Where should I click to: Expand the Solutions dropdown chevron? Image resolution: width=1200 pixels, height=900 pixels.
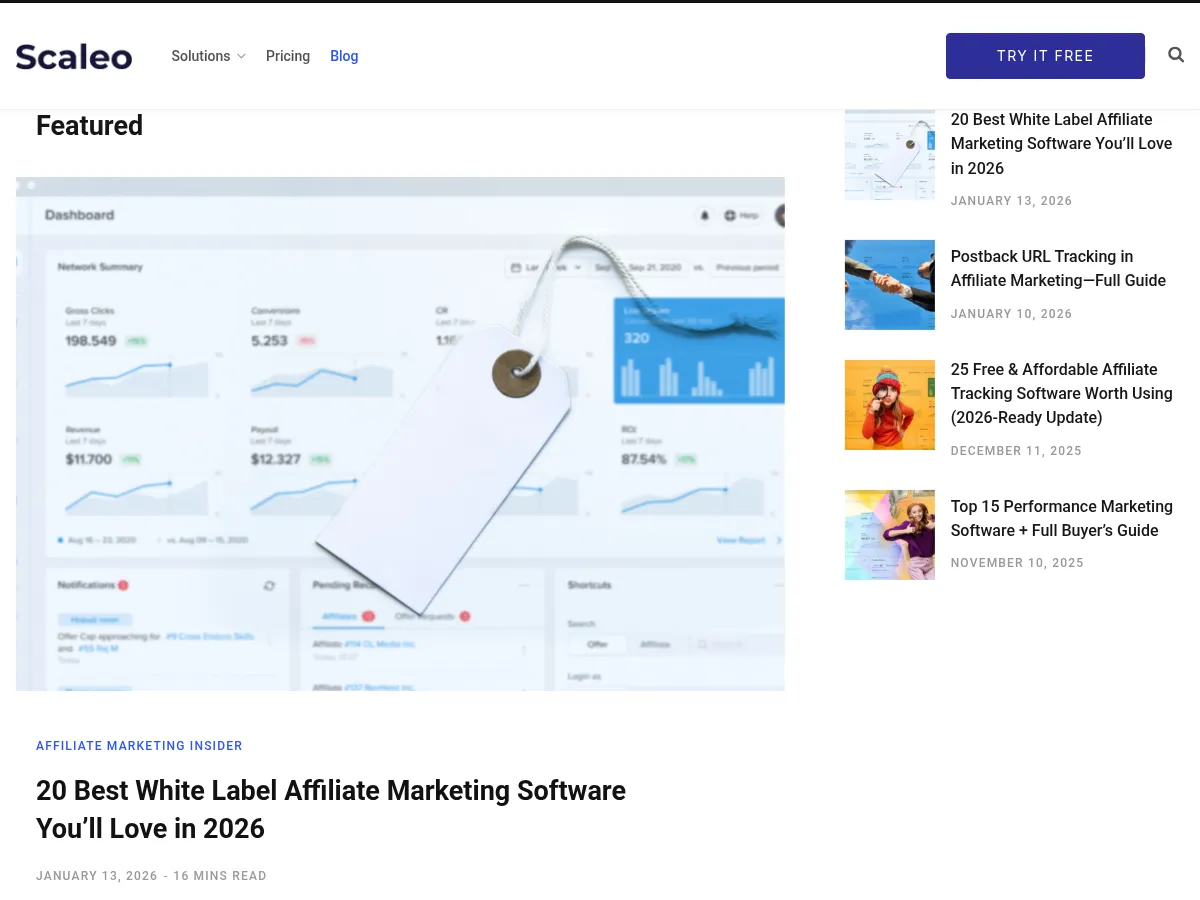point(241,57)
